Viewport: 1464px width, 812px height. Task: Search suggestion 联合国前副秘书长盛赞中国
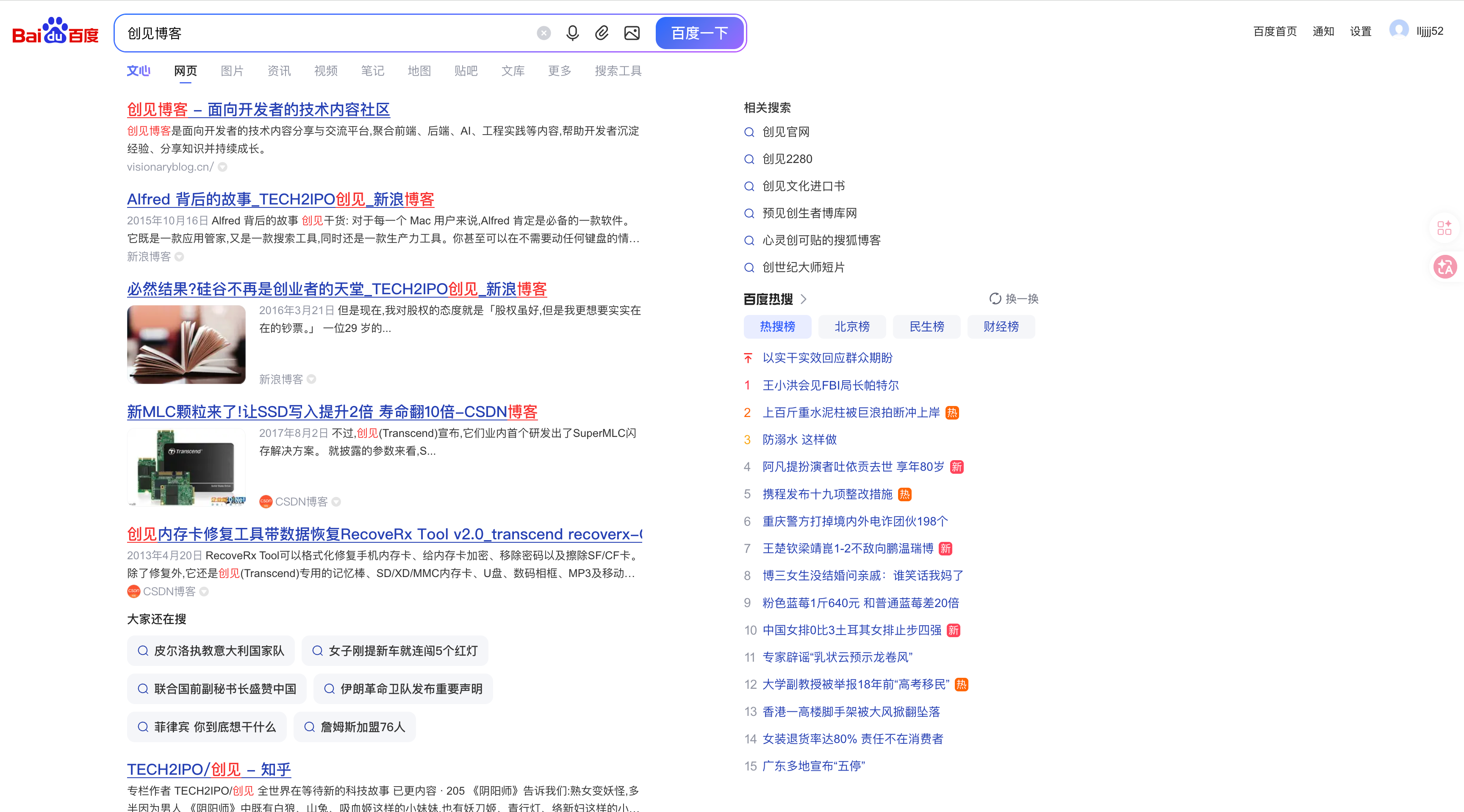coord(216,689)
